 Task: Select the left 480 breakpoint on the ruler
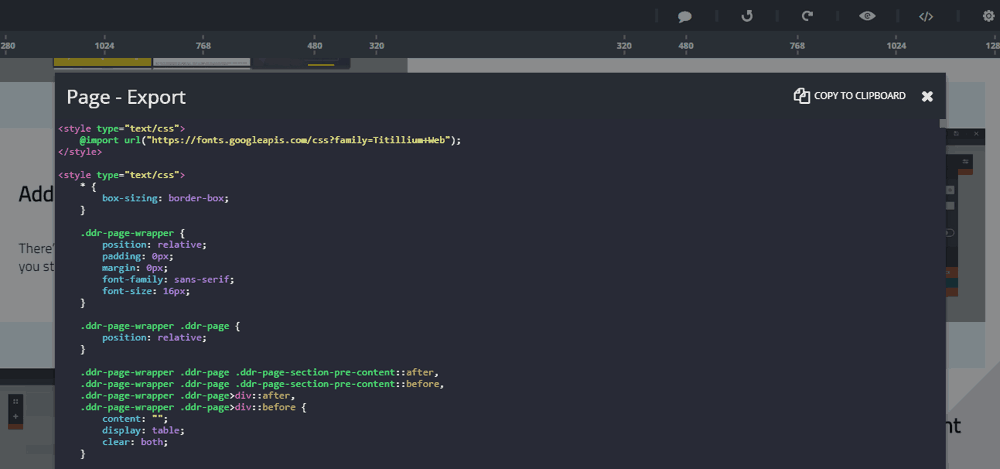[315, 46]
